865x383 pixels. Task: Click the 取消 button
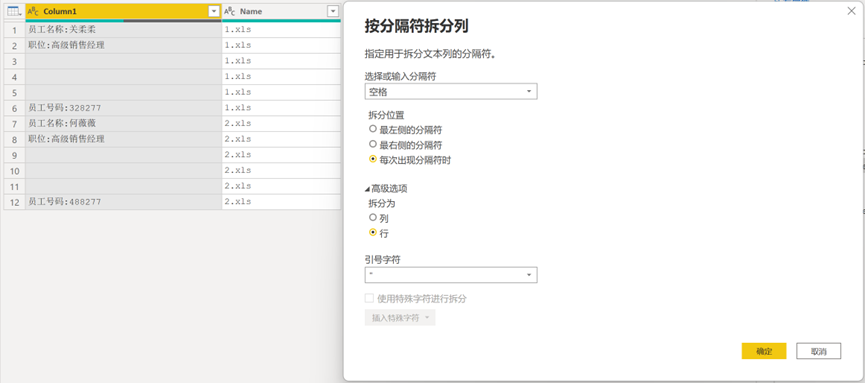click(x=819, y=351)
